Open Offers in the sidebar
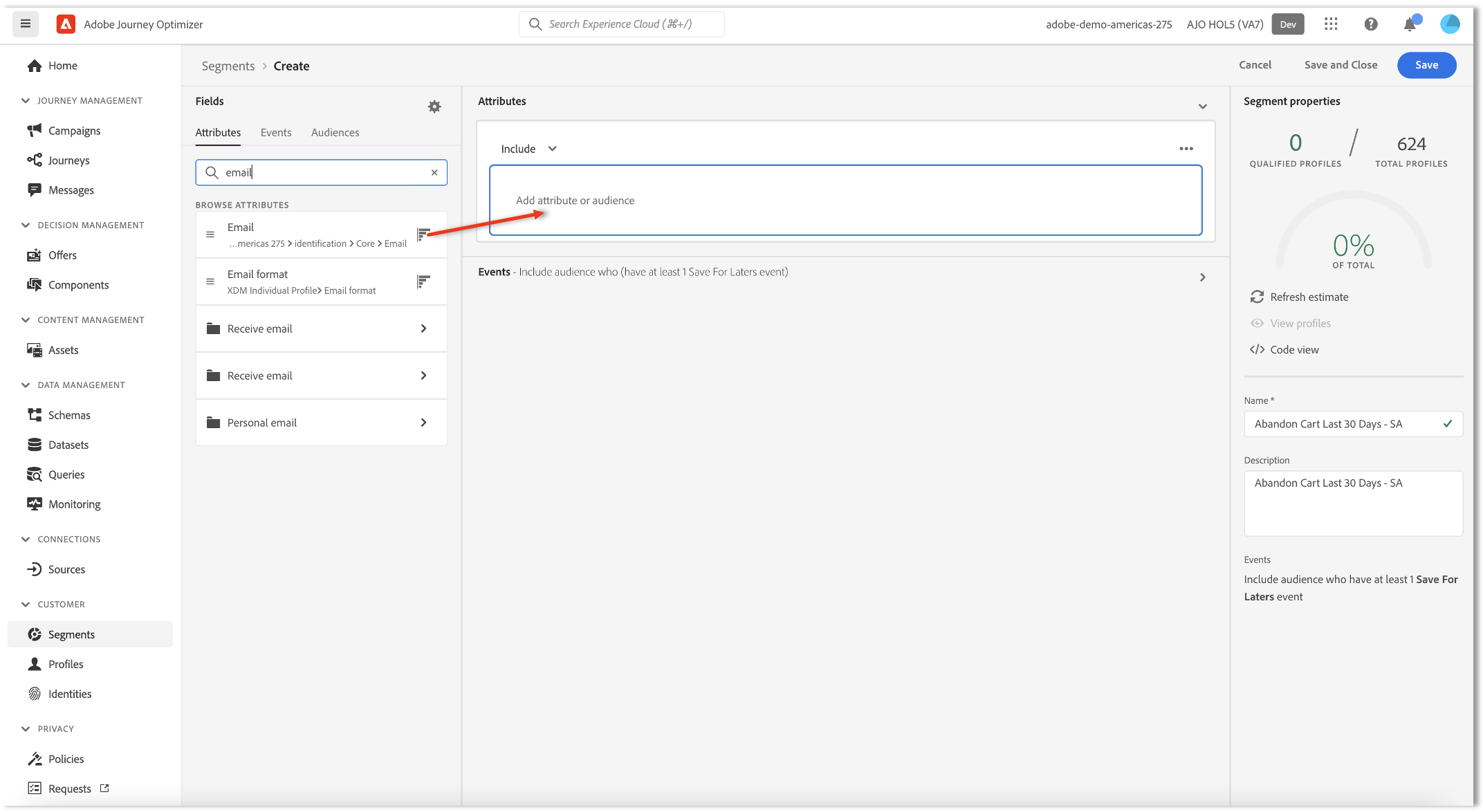1483x812 pixels. (x=52, y=255)
